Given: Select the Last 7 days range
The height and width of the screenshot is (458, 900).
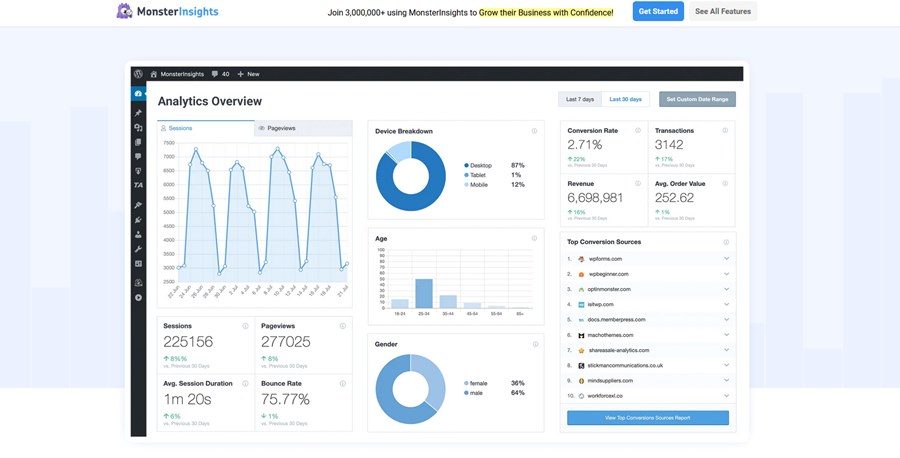Looking at the screenshot, I should 580,99.
